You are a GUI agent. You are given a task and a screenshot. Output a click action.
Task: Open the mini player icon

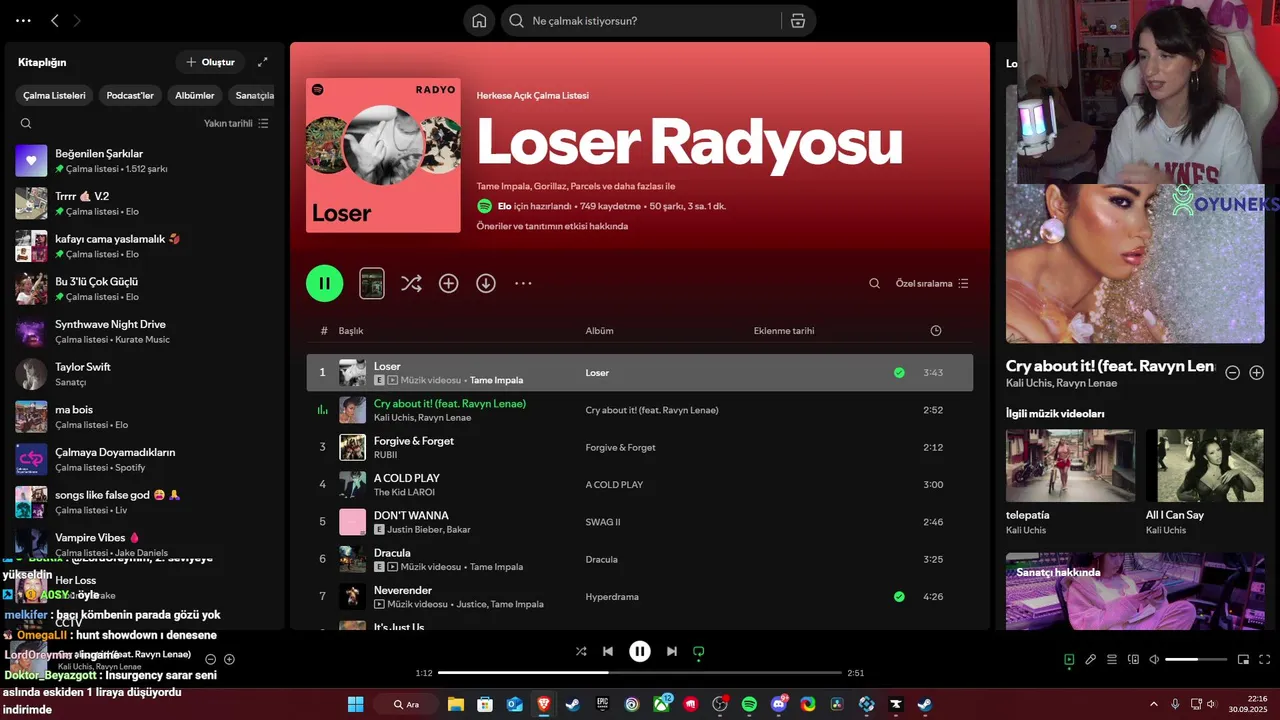point(1244,660)
